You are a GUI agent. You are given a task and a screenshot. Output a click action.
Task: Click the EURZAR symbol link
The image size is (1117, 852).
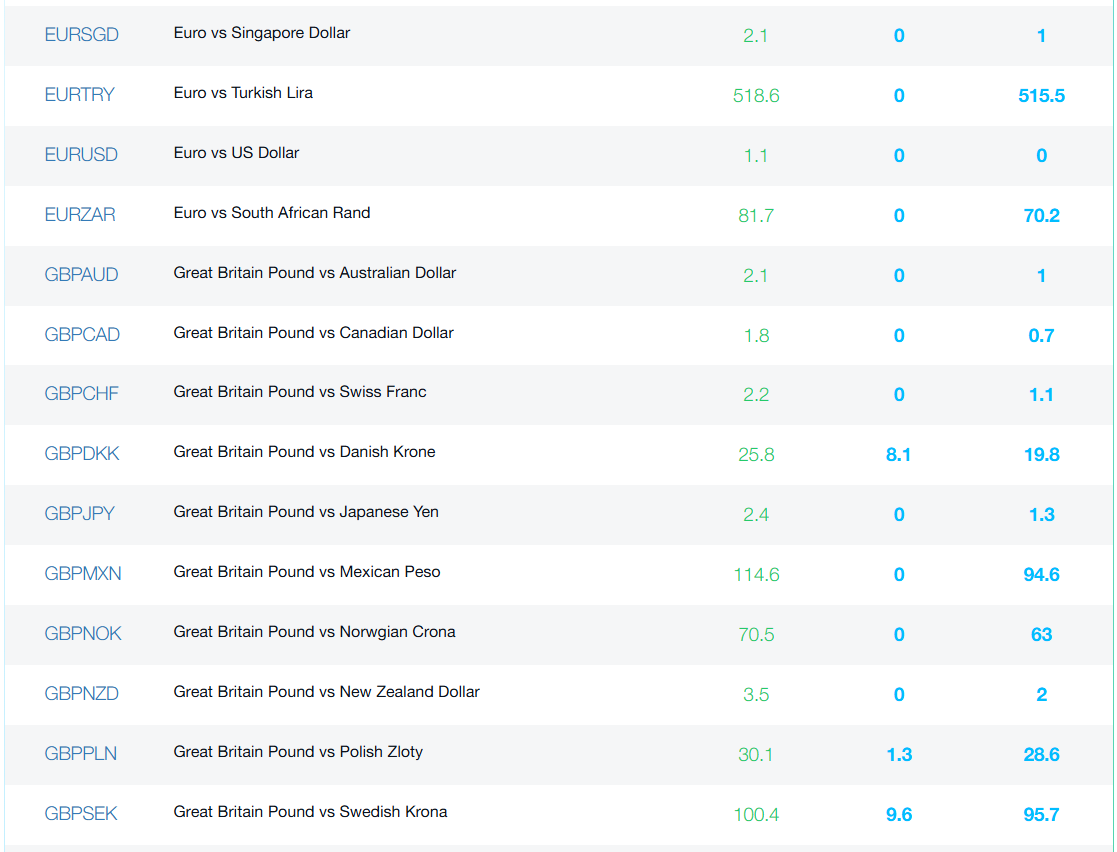point(80,215)
